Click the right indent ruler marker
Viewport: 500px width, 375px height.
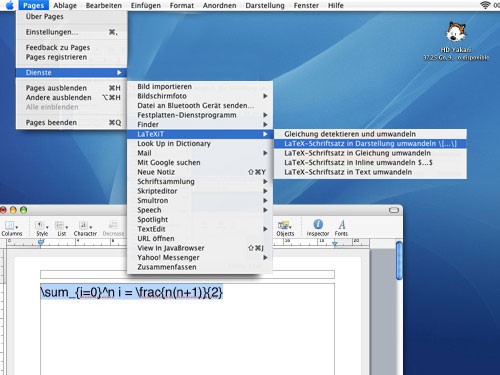coord(335,244)
